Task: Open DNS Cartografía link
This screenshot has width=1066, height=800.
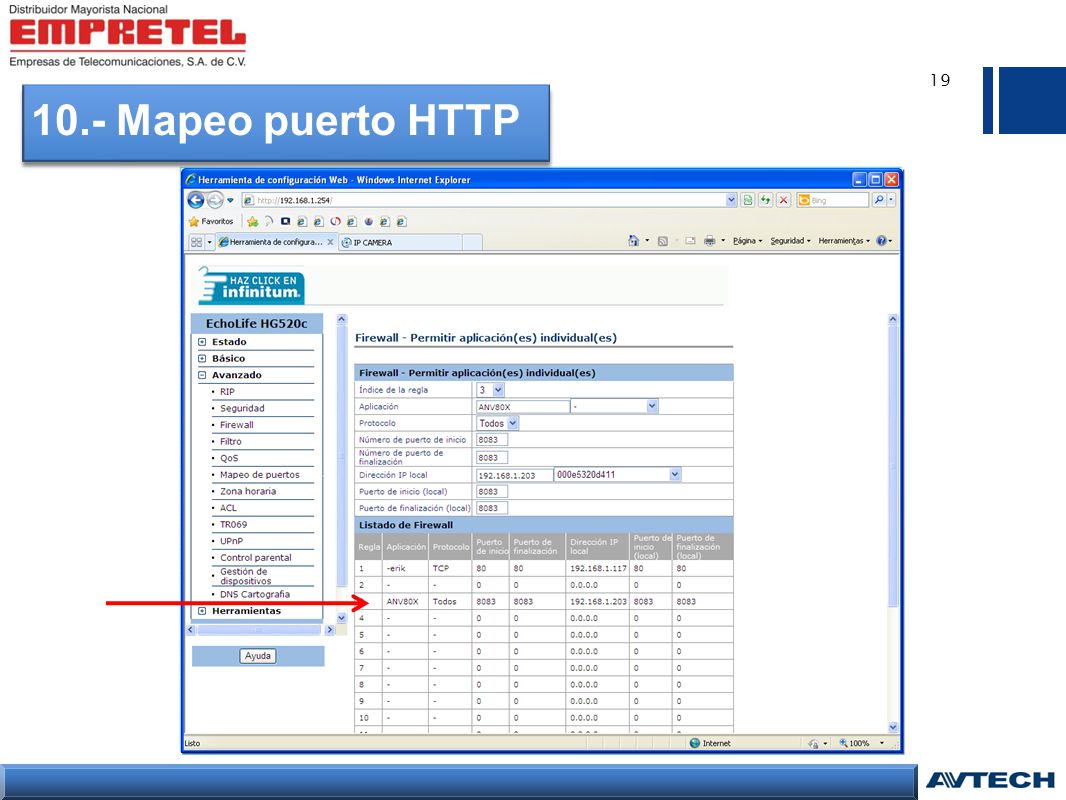Action: 255,594
